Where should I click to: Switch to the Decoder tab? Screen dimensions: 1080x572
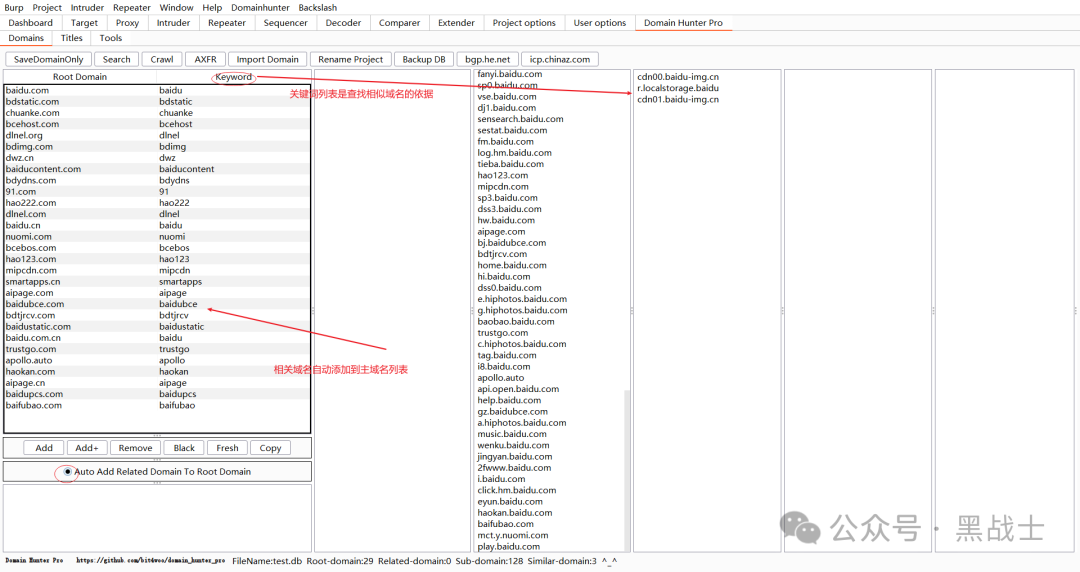343,23
